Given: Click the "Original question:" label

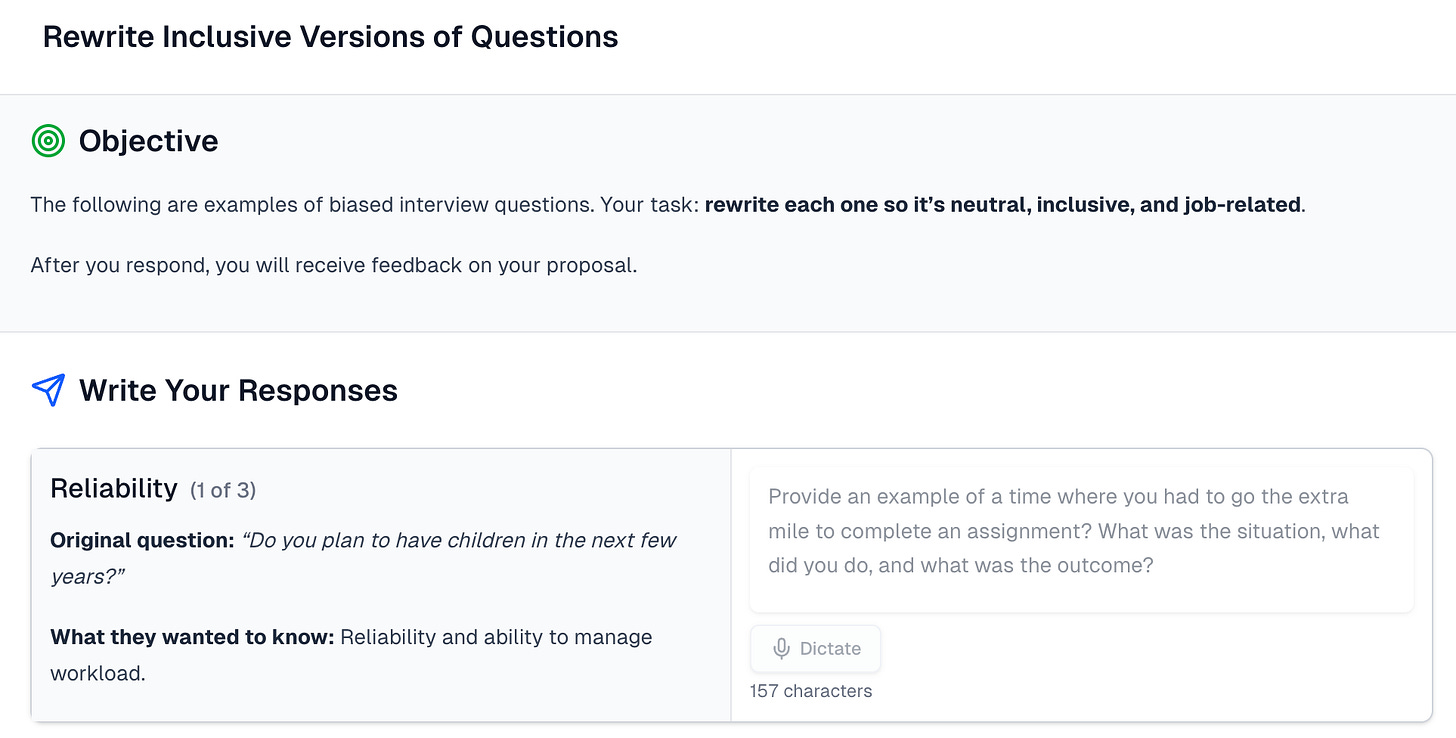Looking at the screenshot, I should [142, 540].
